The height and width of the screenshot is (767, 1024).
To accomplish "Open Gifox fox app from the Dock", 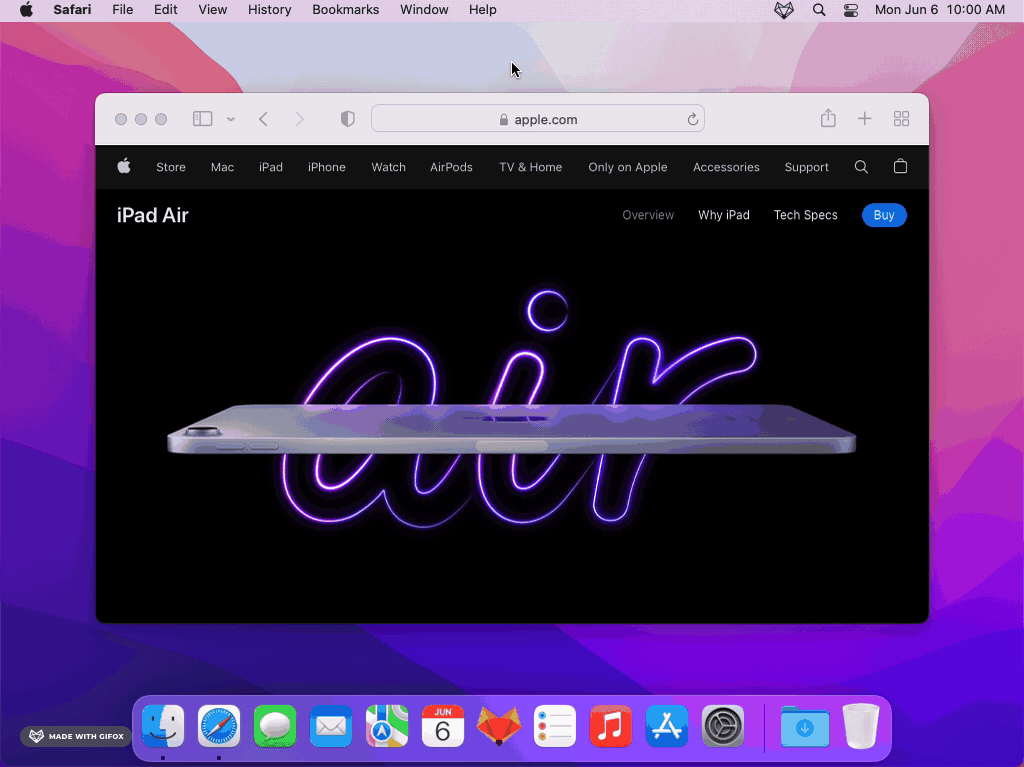I will (x=499, y=726).
